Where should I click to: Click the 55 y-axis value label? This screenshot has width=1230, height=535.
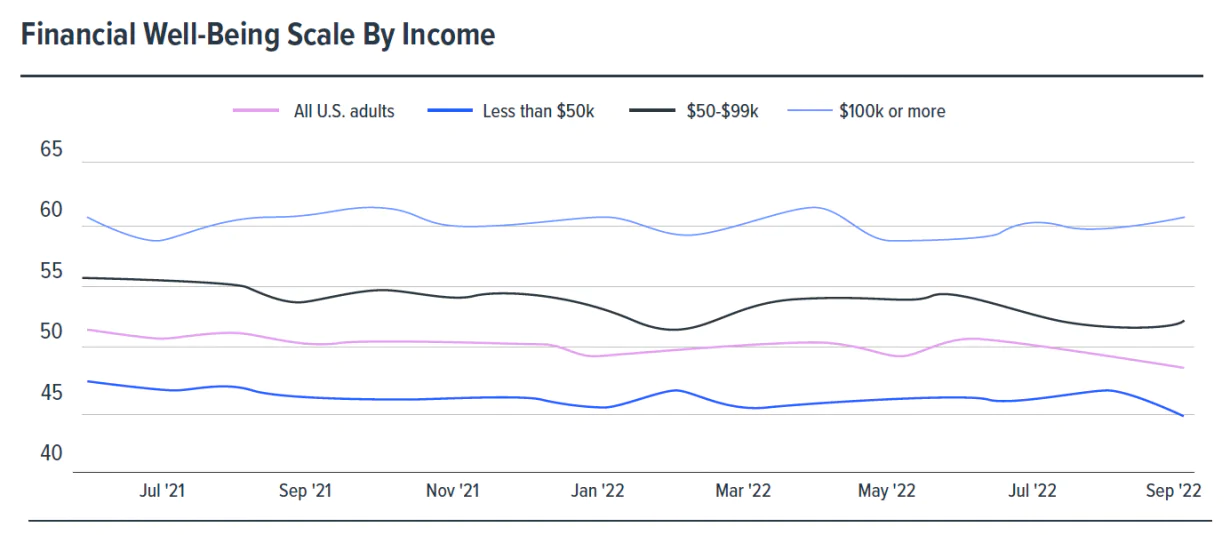tap(51, 272)
